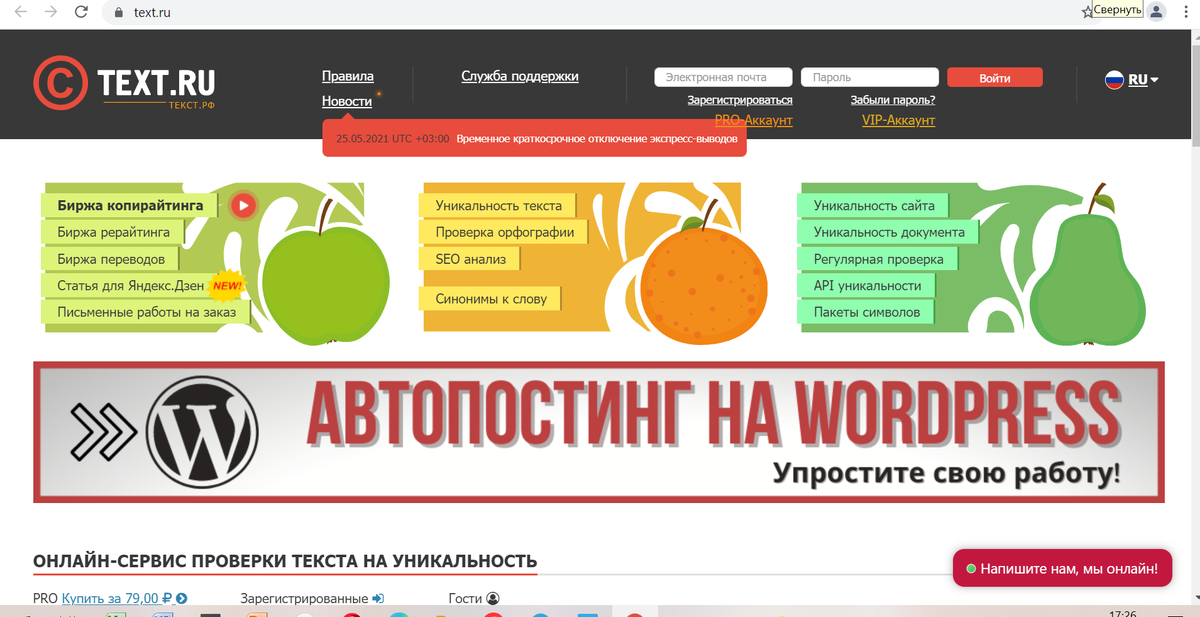Screen dimensions: 1200x617
Task: Open Регулярная проверка
Action: click(878, 259)
